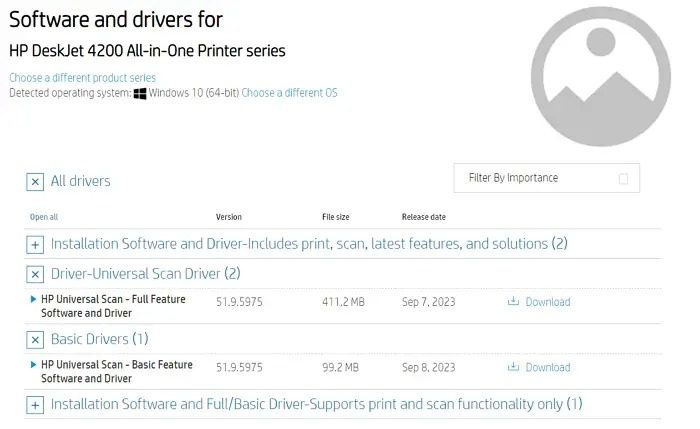The height and width of the screenshot is (429, 700).
Task: Click the All drivers heading text
Action: [x=80, y=181]
